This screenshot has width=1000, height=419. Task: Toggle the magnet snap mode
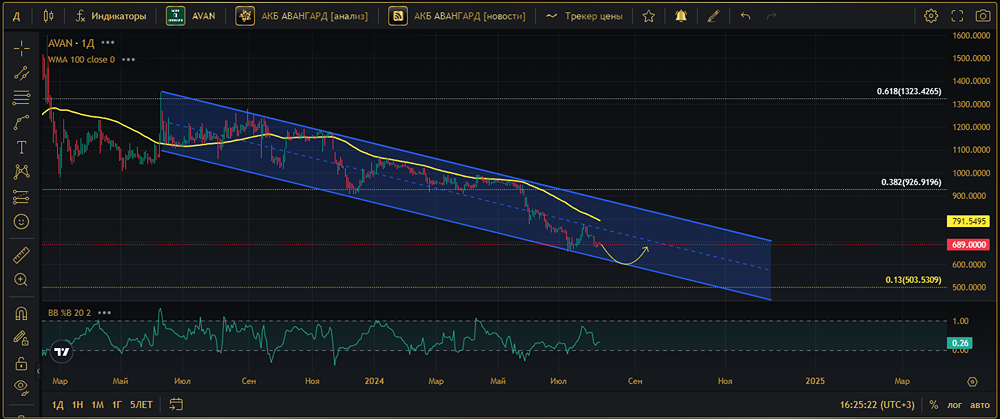pos(22,313)
